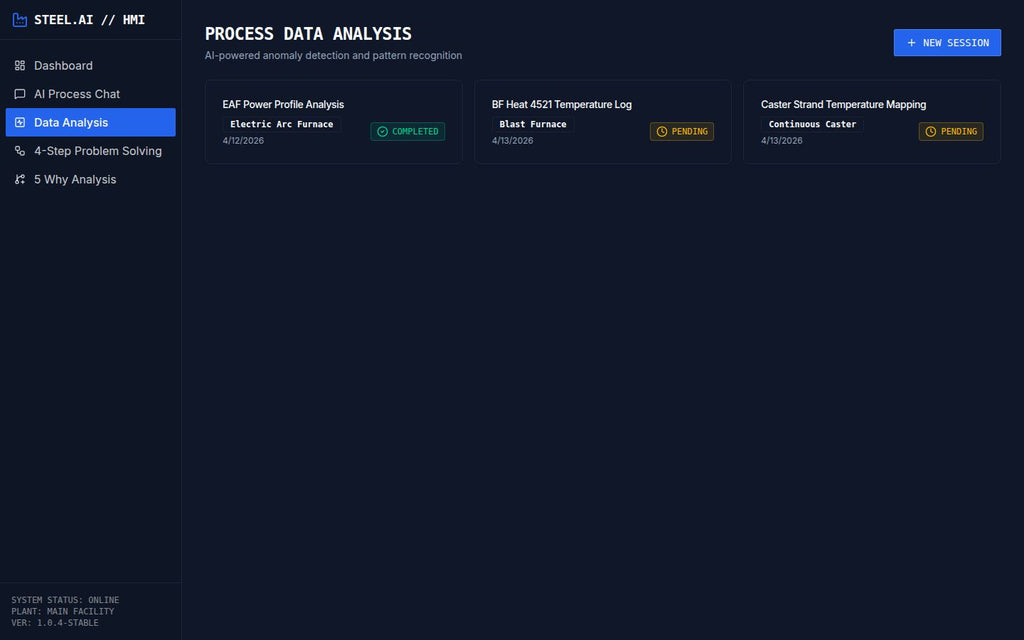Select the Dashboard grid icon

20,65
